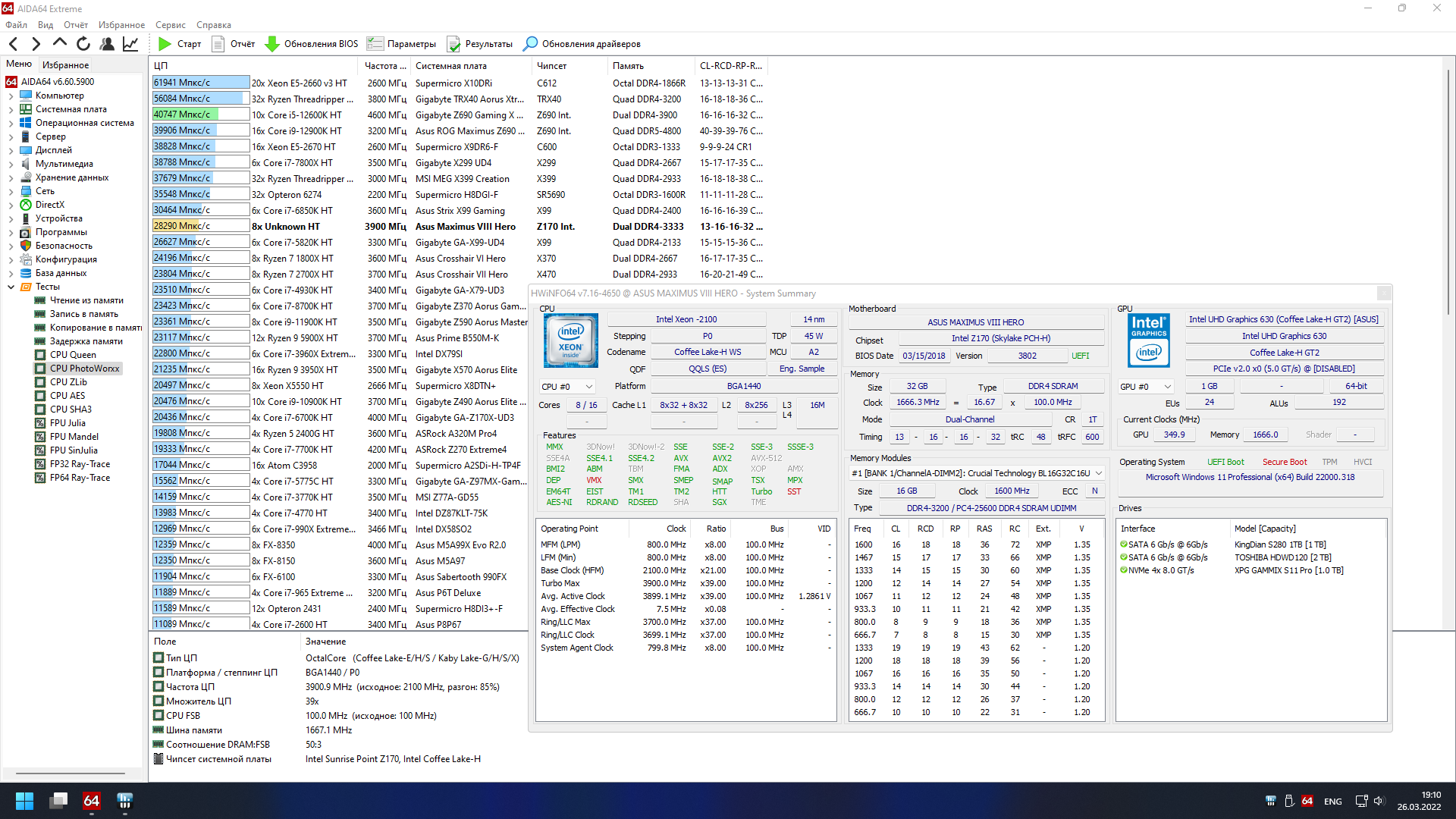1456x819 pixels.
Task: Expand the Motherboard tree node
Action: pyautogui.click(x=11, y=109)
